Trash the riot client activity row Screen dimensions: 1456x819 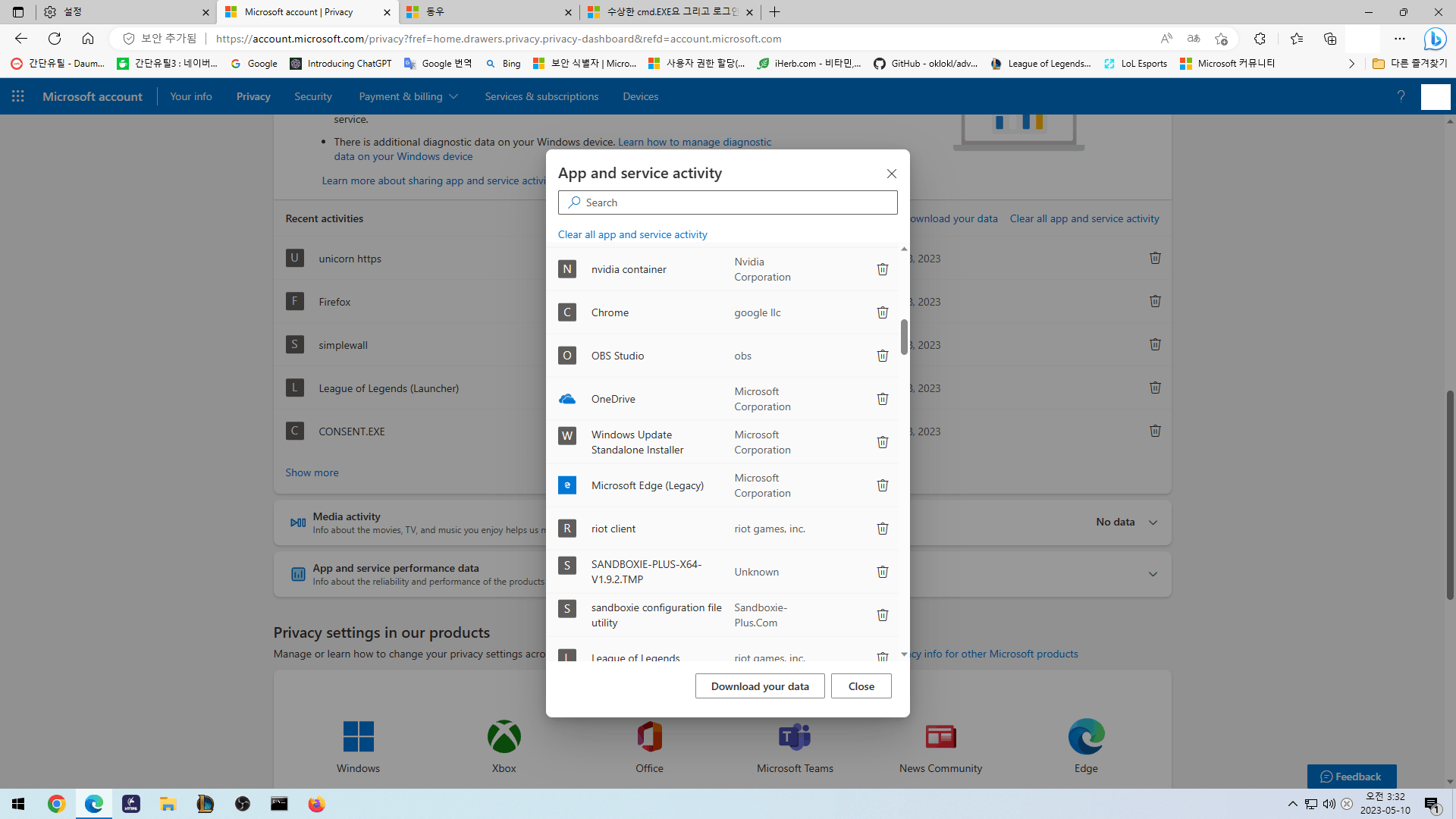[883, 529]
